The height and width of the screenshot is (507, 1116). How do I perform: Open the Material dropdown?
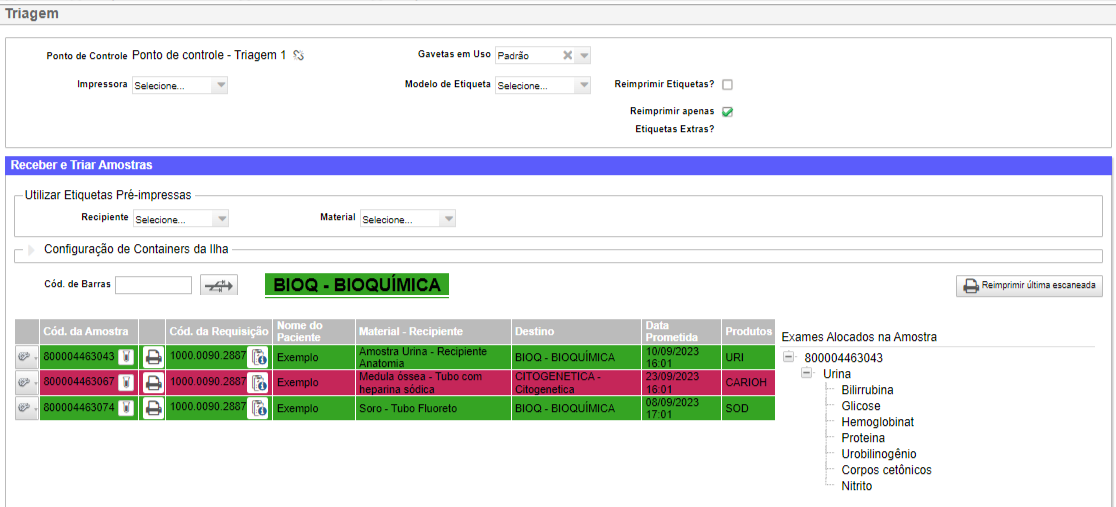408,219
